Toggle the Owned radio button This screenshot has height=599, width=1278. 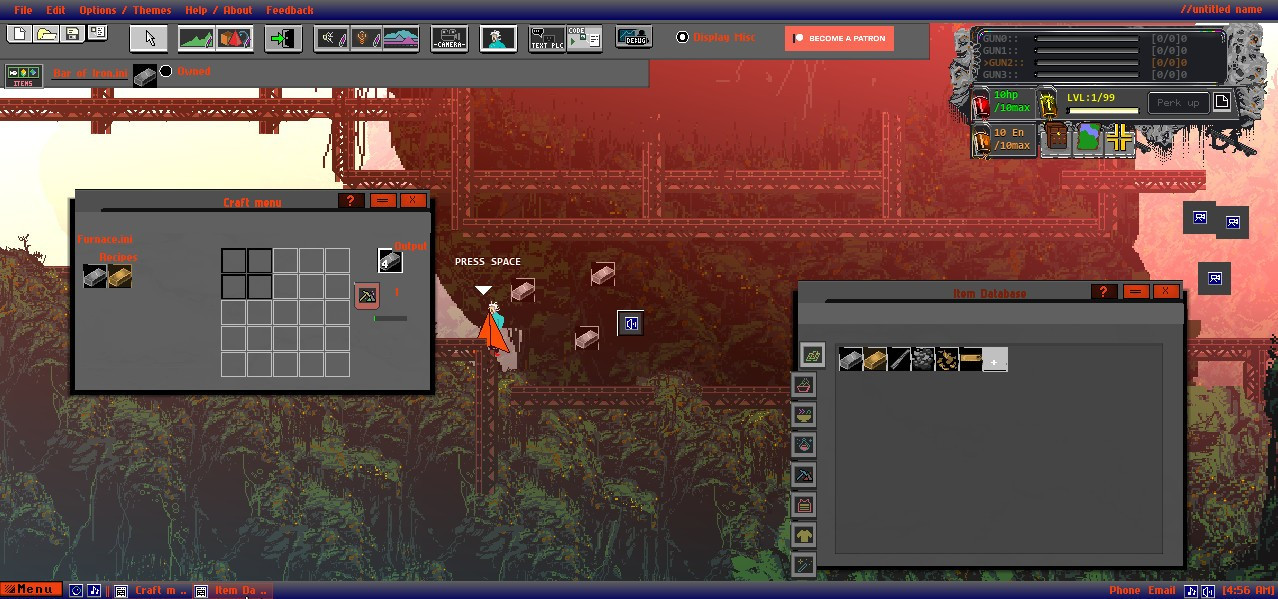(166, 71)
